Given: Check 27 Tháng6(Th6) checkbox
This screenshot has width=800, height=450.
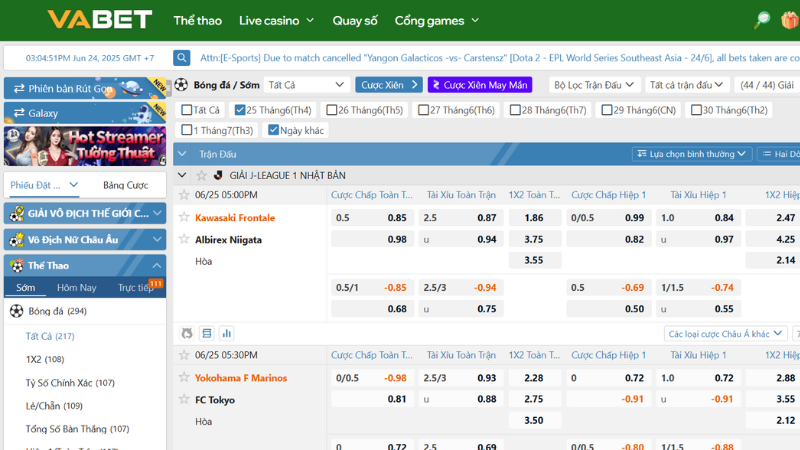Looking at the screenshot, I should click(423, 110).
